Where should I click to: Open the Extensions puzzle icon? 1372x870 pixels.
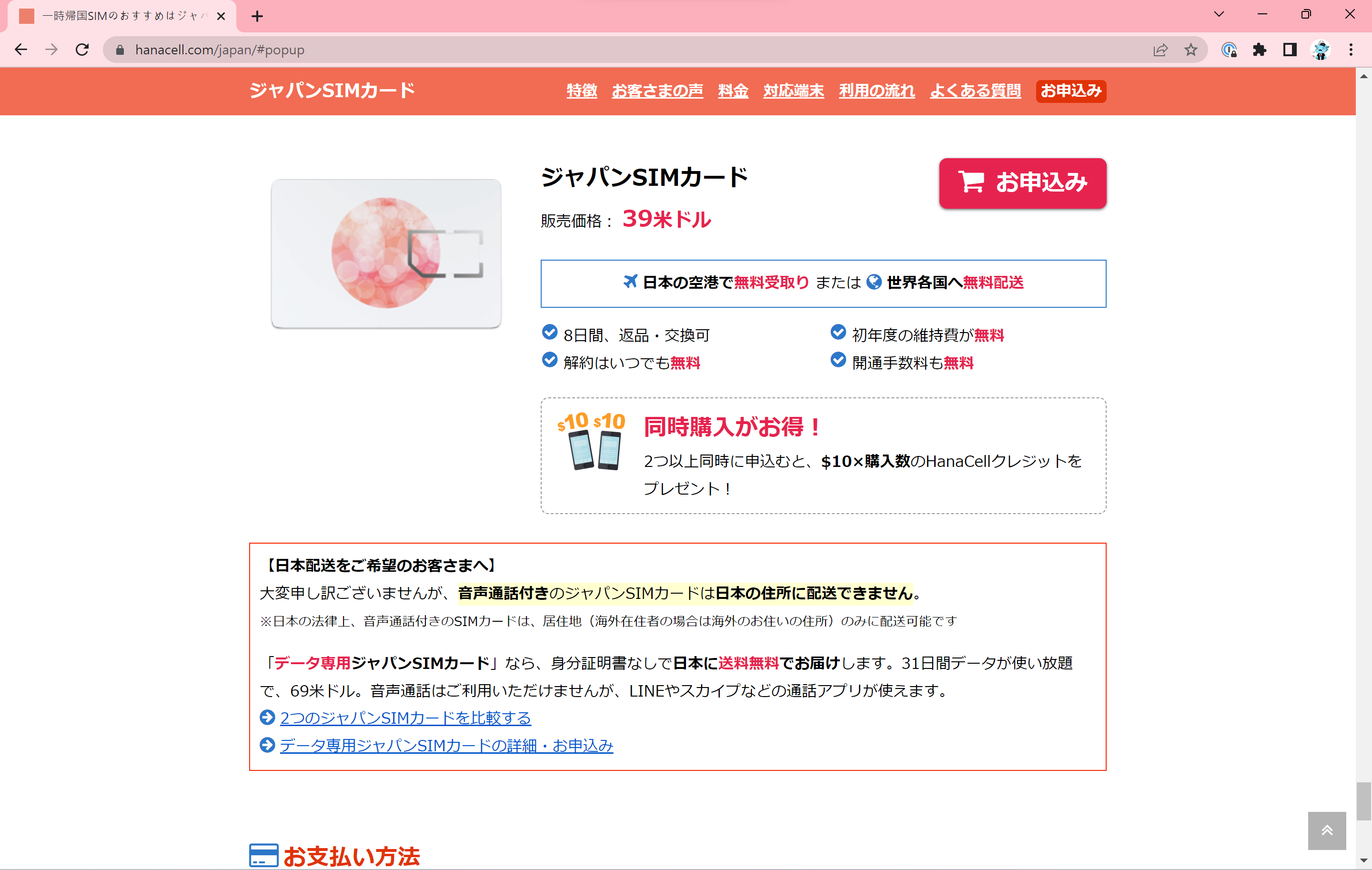[1259, 50]
